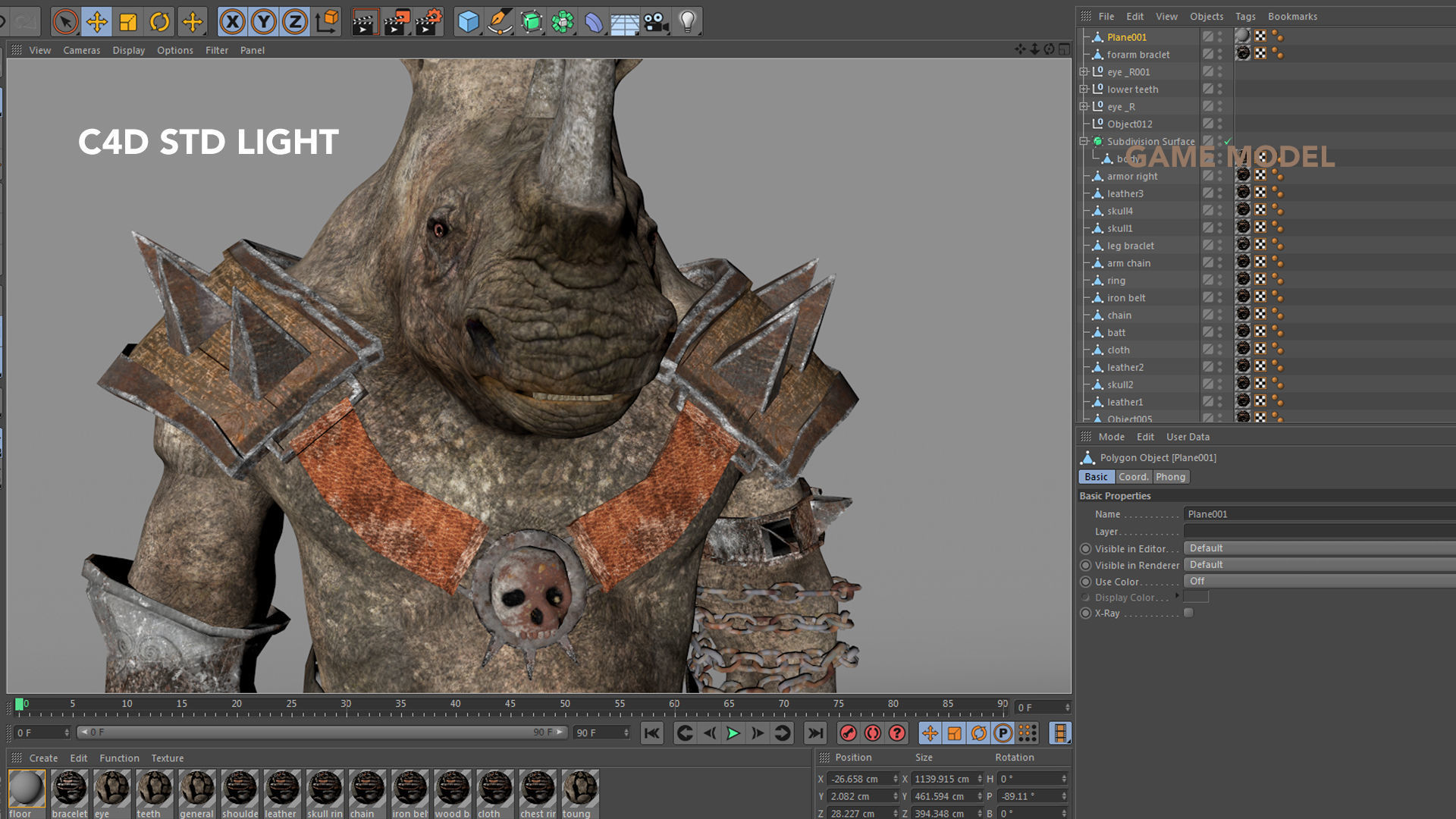This screenshot has width=1456, height=819.
Task: Select the armor right object
Action: pyautogui.click(x=1132, y=176)
